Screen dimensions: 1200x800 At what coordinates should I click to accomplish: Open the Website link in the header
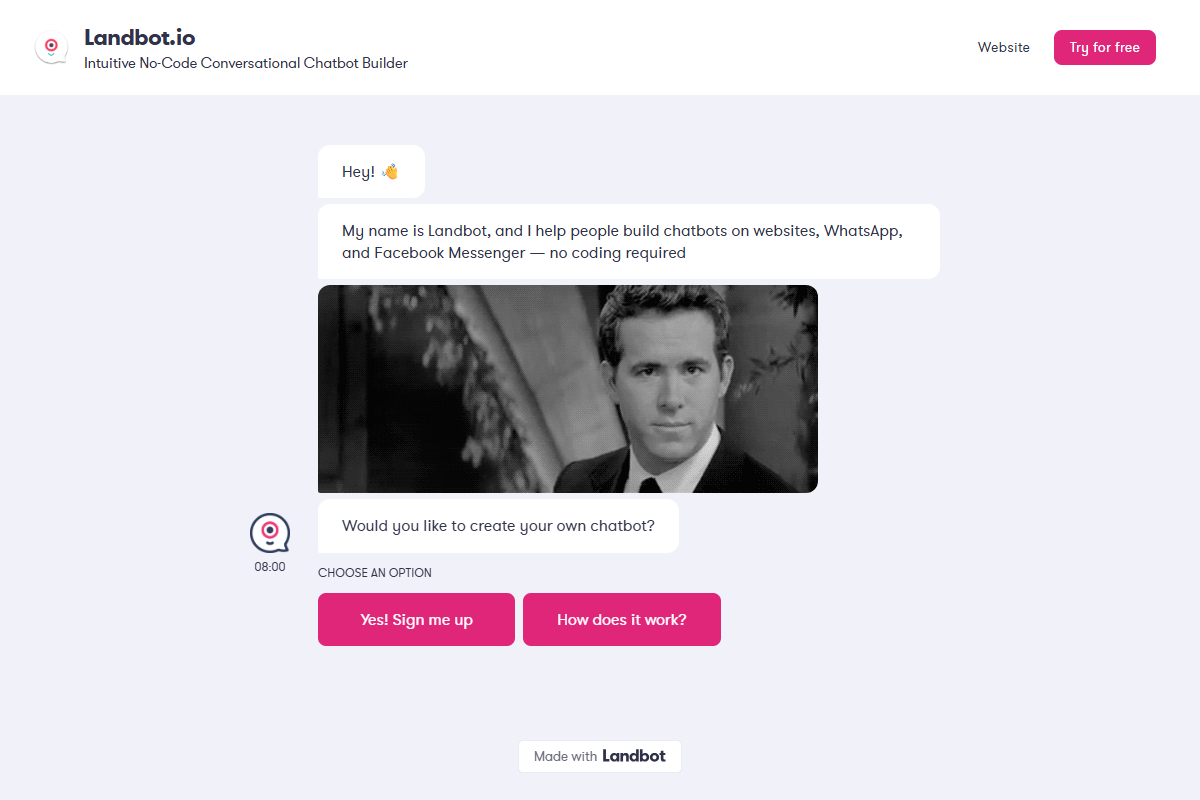(x=1003, y=47)
